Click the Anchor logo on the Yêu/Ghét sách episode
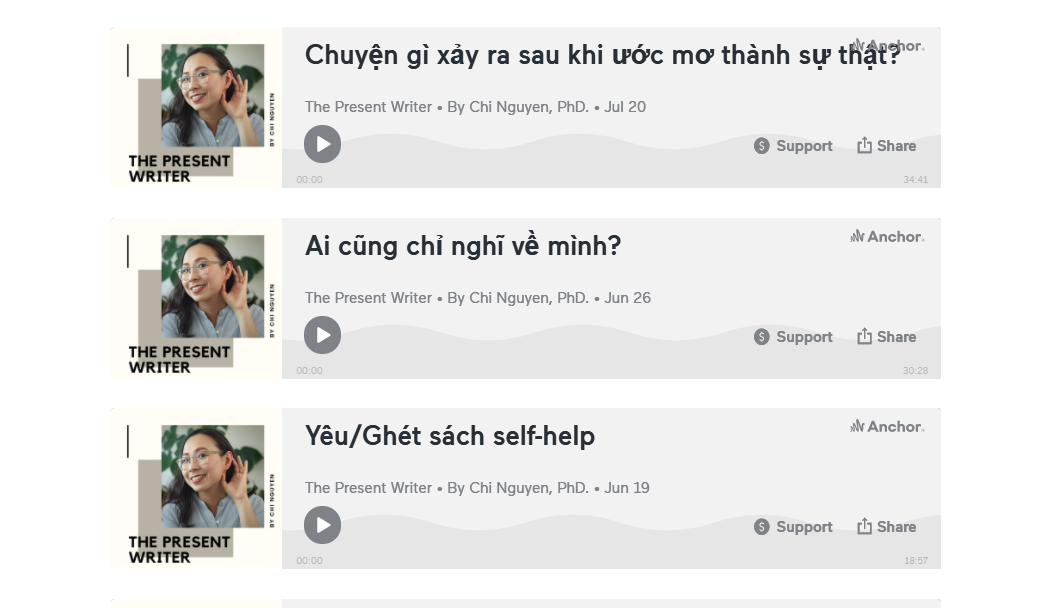This screenshot has height=608, width=1060. [x=886, y=426]
